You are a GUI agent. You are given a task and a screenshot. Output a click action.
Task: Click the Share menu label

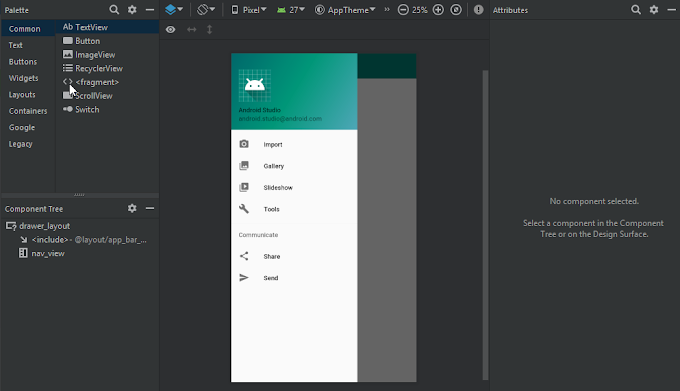[272, 257]
